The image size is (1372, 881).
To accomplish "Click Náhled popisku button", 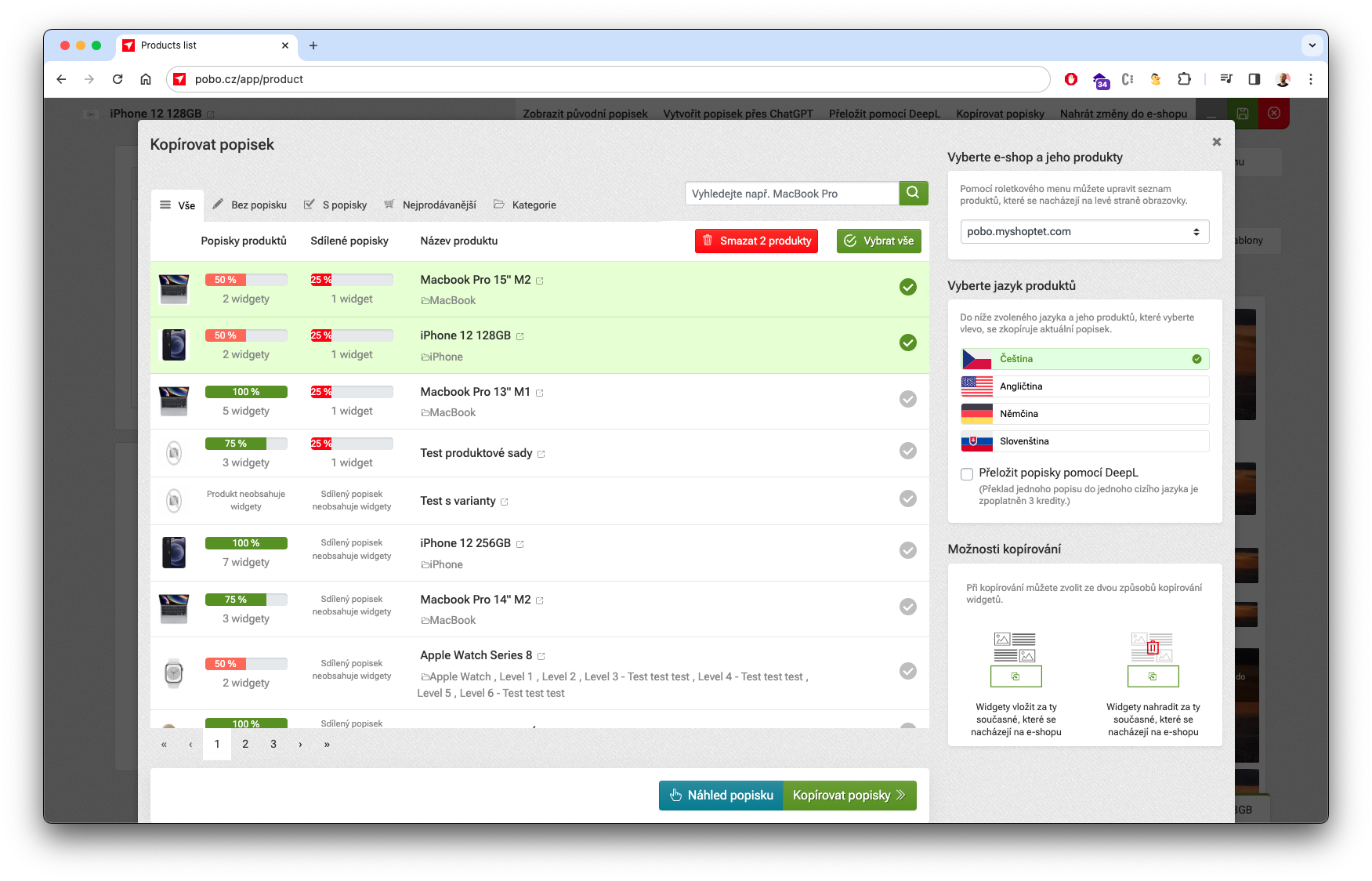I will pos(721,796).
